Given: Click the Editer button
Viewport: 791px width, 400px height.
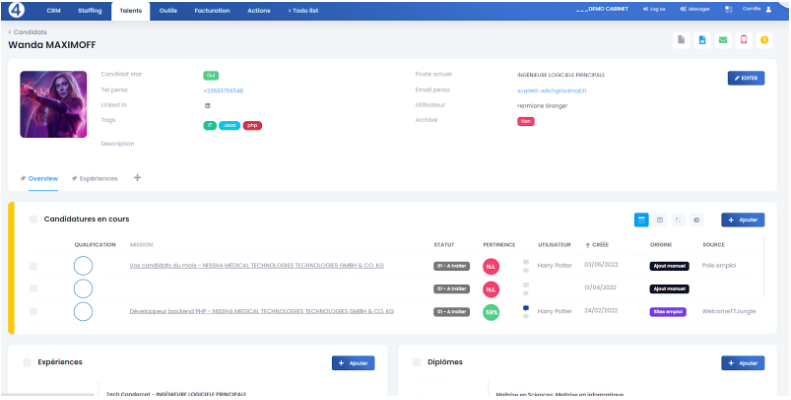Looking at the screenshot, I should click(x=746, y=78).
